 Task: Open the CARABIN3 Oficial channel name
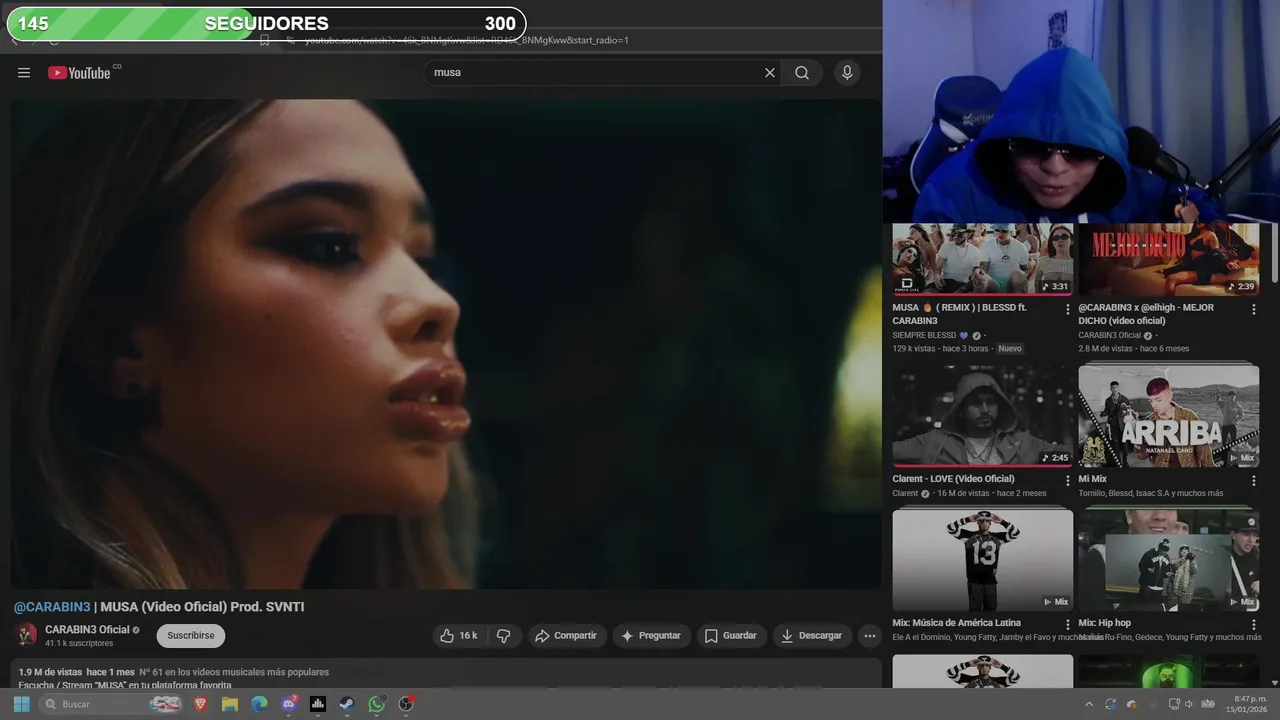pyautogui.click(x=87, y=629)
